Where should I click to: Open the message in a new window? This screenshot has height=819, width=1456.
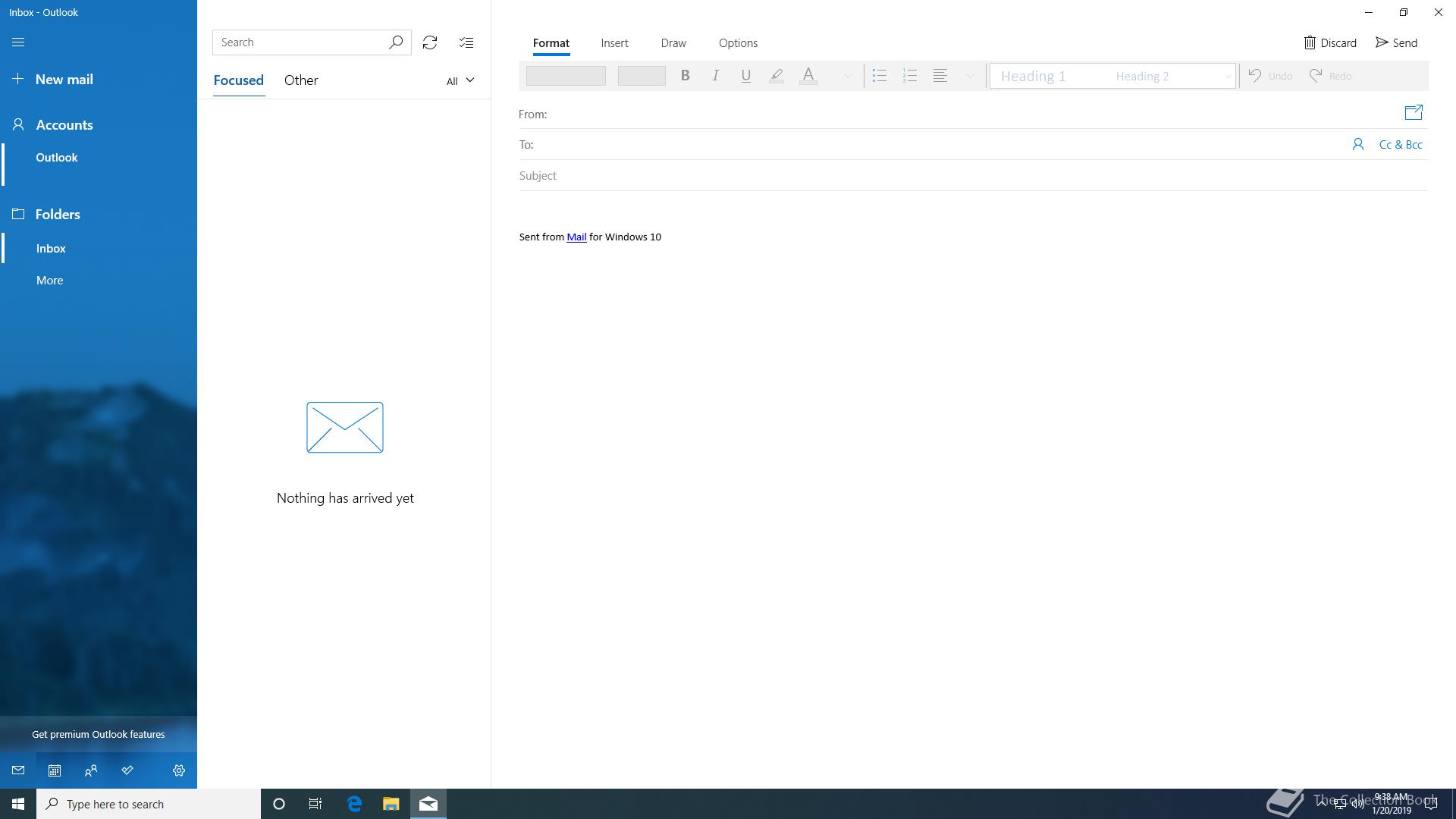pyautogui.click(x=1414, y=113)
